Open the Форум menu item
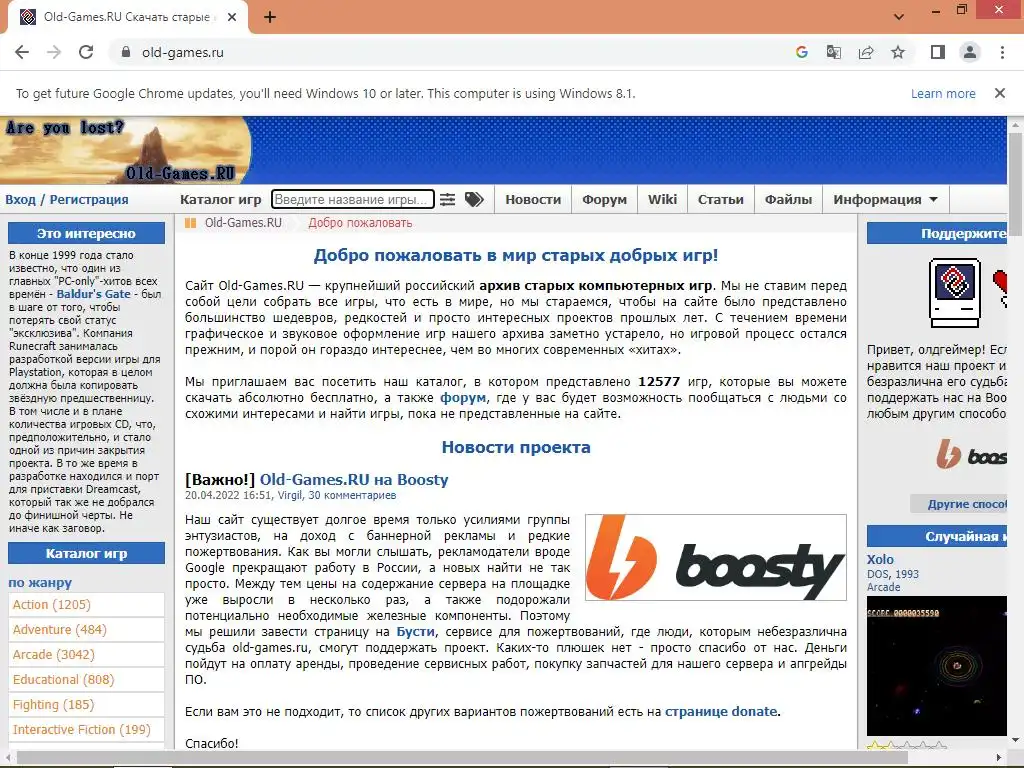The height and width of the screenshot is (768, 1024). coord(604,199)
